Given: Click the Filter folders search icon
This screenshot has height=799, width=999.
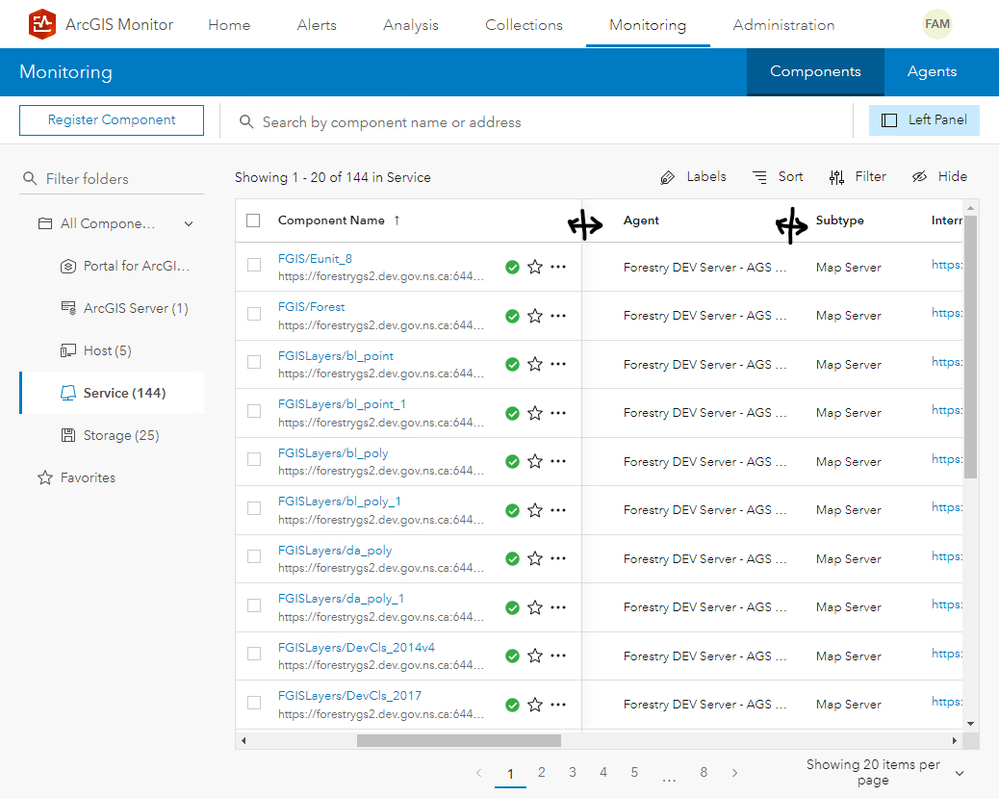Looking at the screenshot, I should 30,178.
